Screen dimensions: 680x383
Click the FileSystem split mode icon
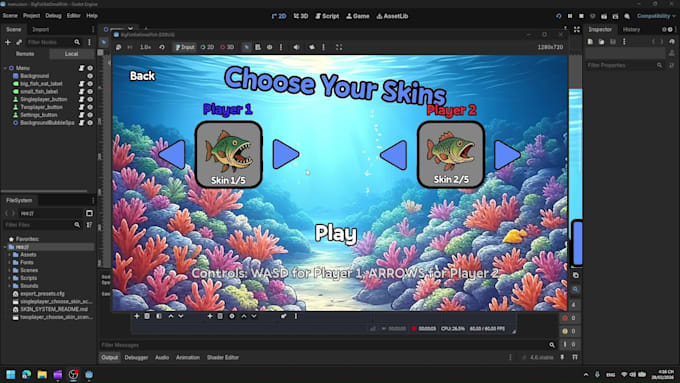tap(89, 213)
